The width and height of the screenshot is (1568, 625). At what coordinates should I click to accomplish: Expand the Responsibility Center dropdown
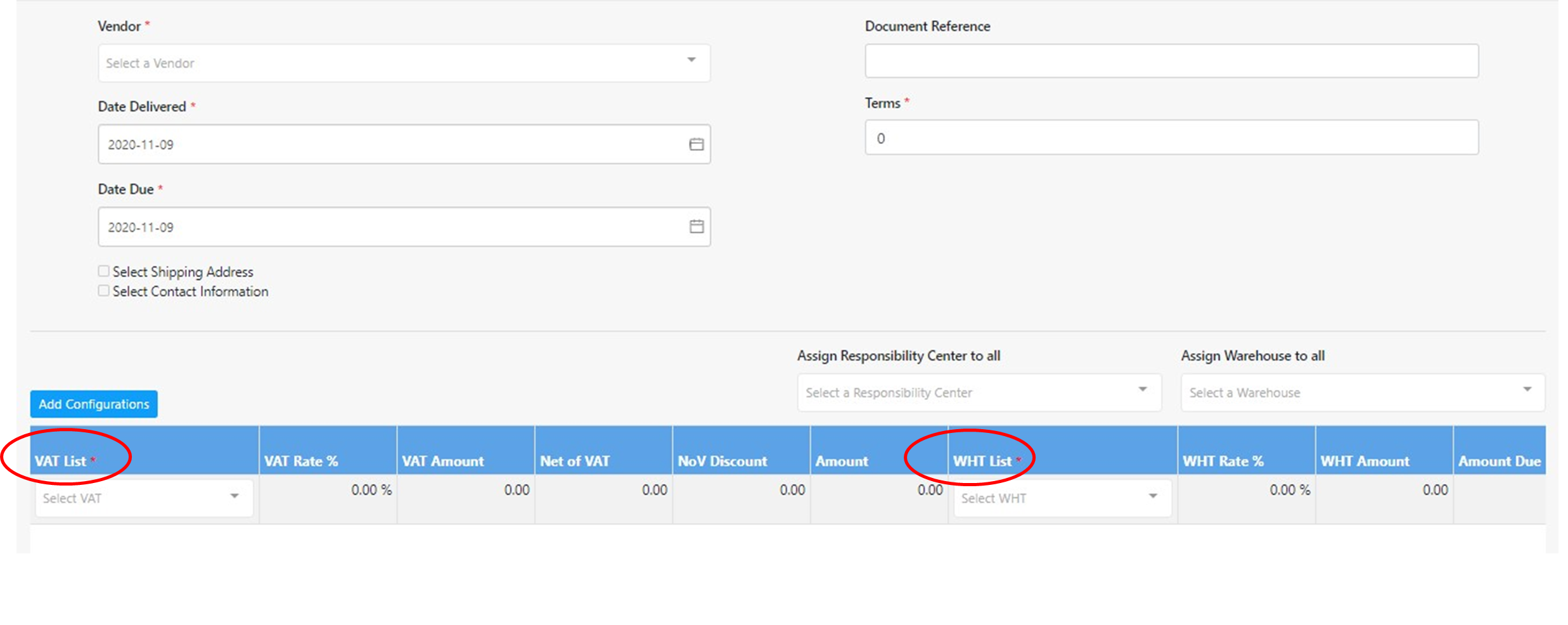click(x=979, y=392)
